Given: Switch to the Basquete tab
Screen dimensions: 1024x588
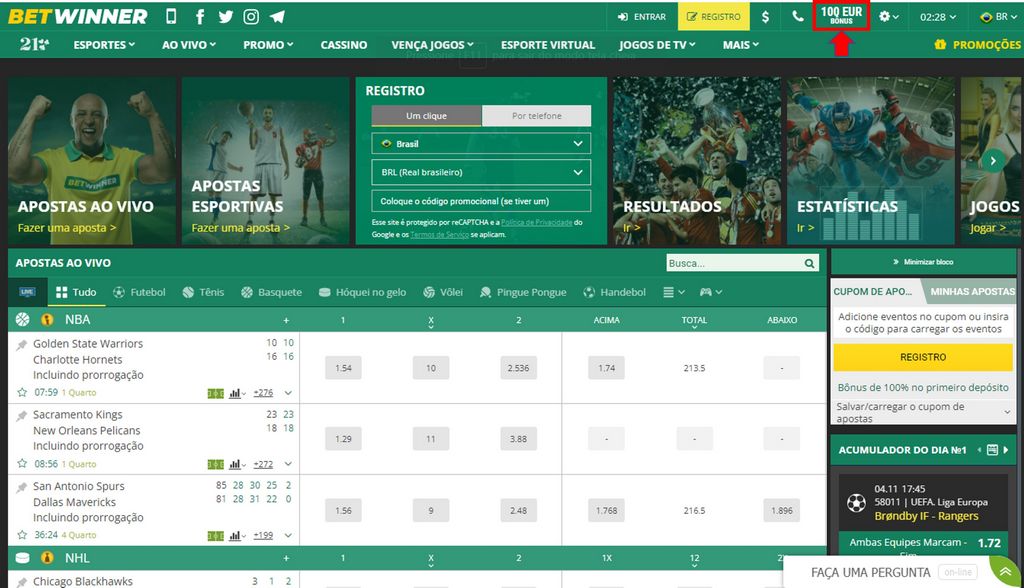Looking at the screenshot, I should click(x=271, y=292).
